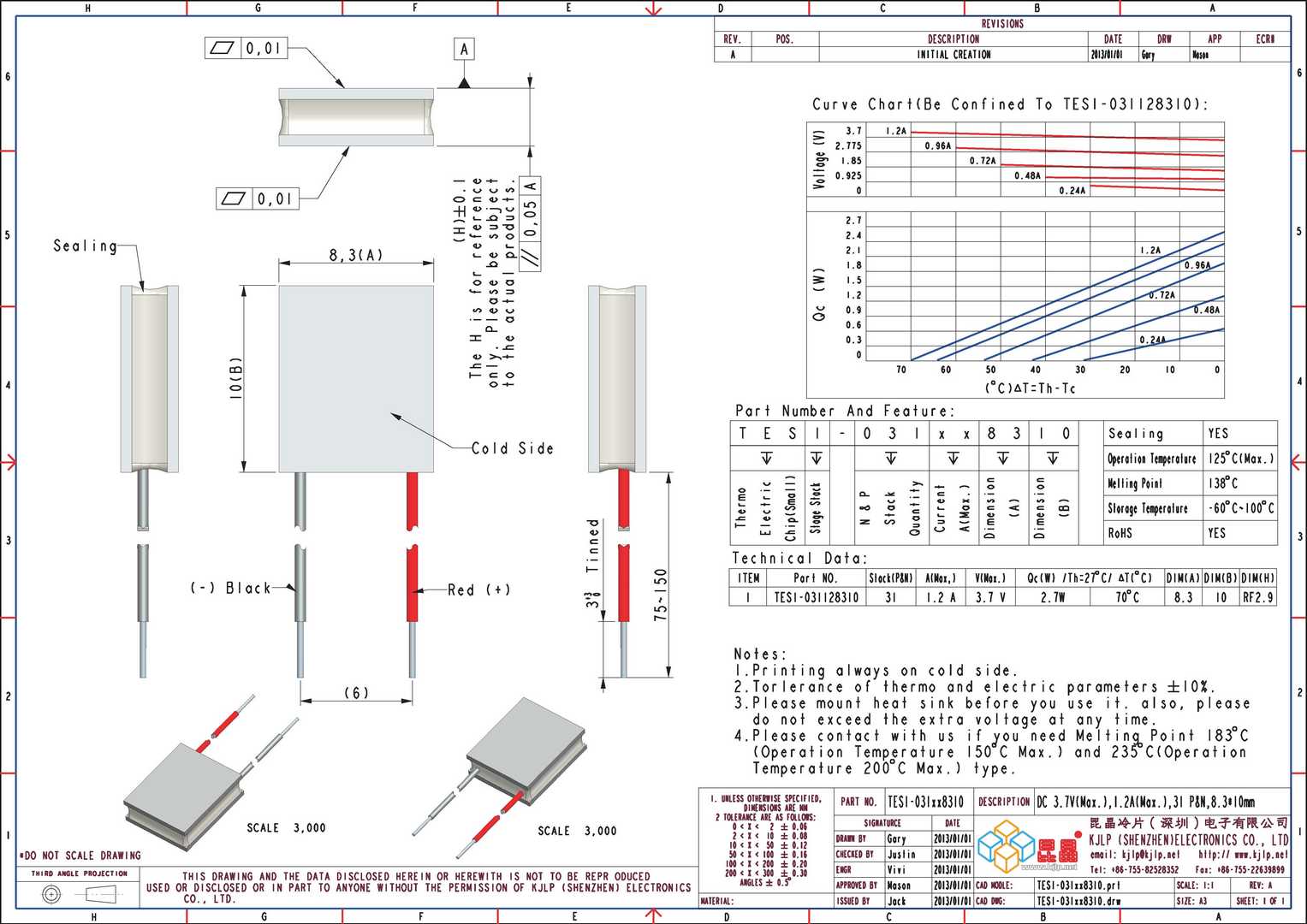Click the KJLP colored cubes logo

(x=1008, y=844)
